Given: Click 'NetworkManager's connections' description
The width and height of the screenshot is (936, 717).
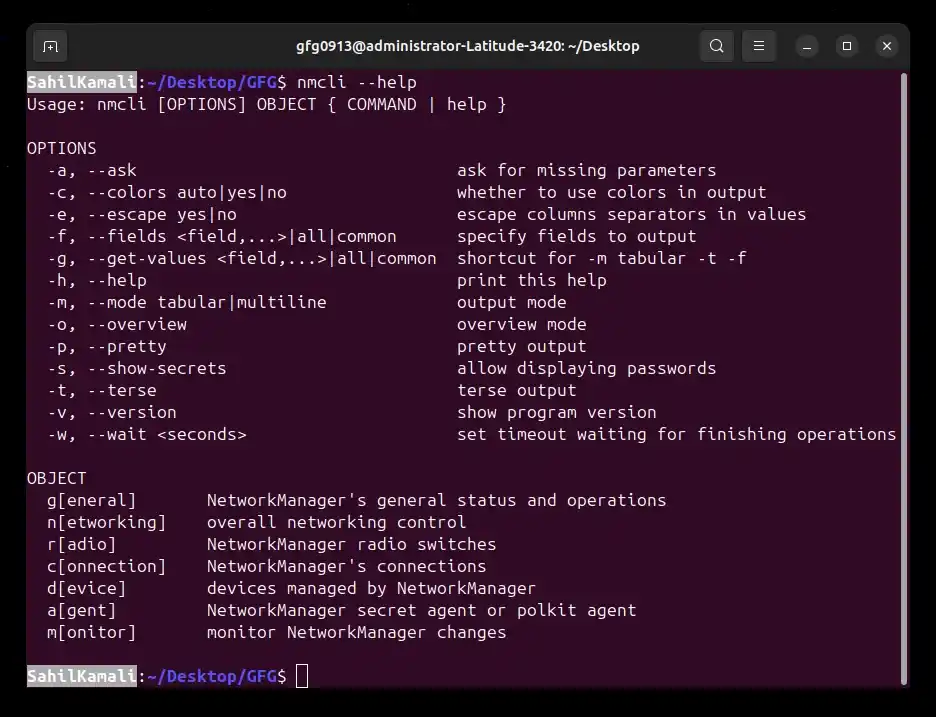Looking at the screenshot, I should (347, 567).
